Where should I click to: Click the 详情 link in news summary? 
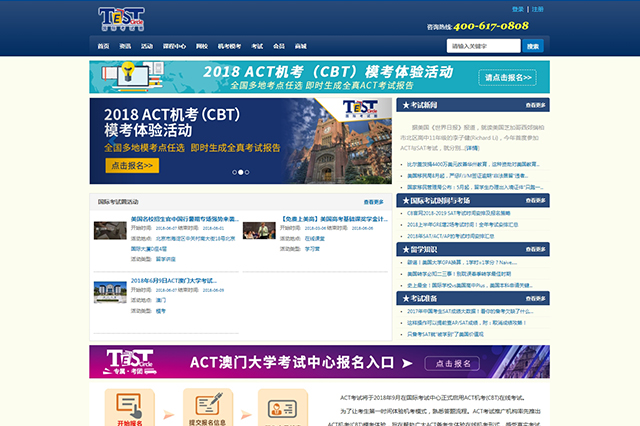pos(472,148)
